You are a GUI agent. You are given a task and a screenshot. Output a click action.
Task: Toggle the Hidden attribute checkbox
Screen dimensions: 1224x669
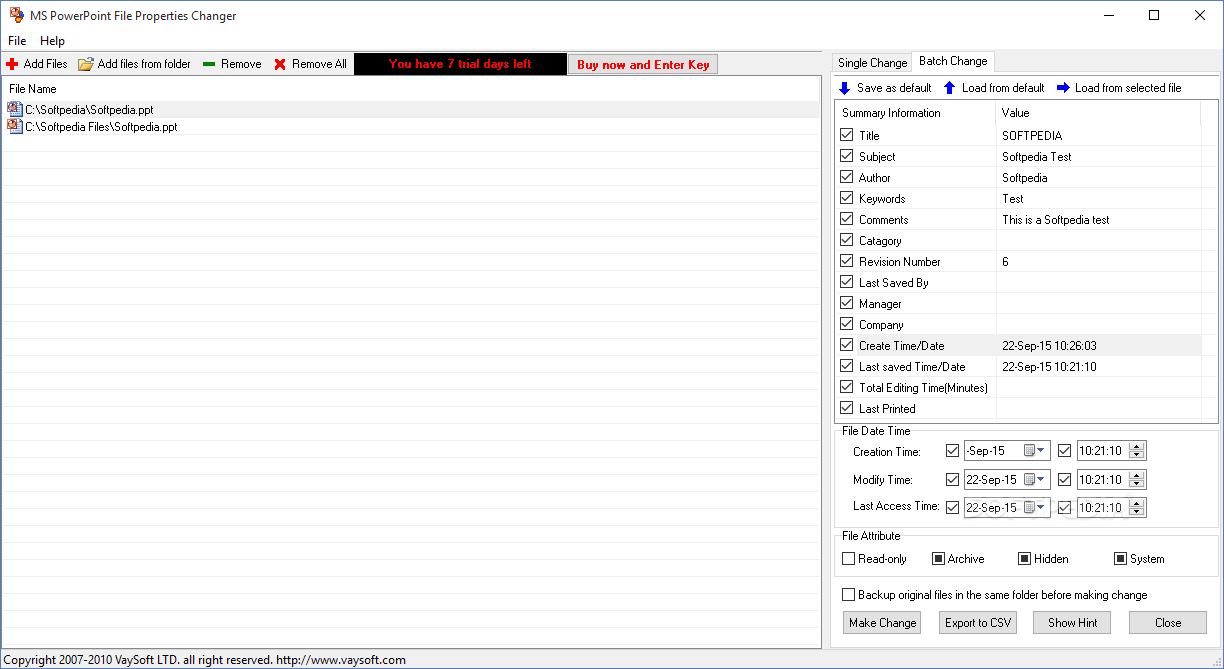click(x=1024, y=559)
